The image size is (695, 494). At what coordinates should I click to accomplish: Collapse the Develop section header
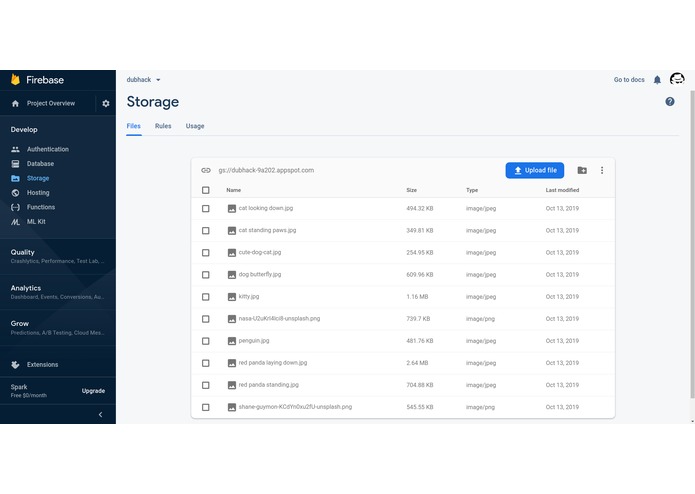[24, 130]
